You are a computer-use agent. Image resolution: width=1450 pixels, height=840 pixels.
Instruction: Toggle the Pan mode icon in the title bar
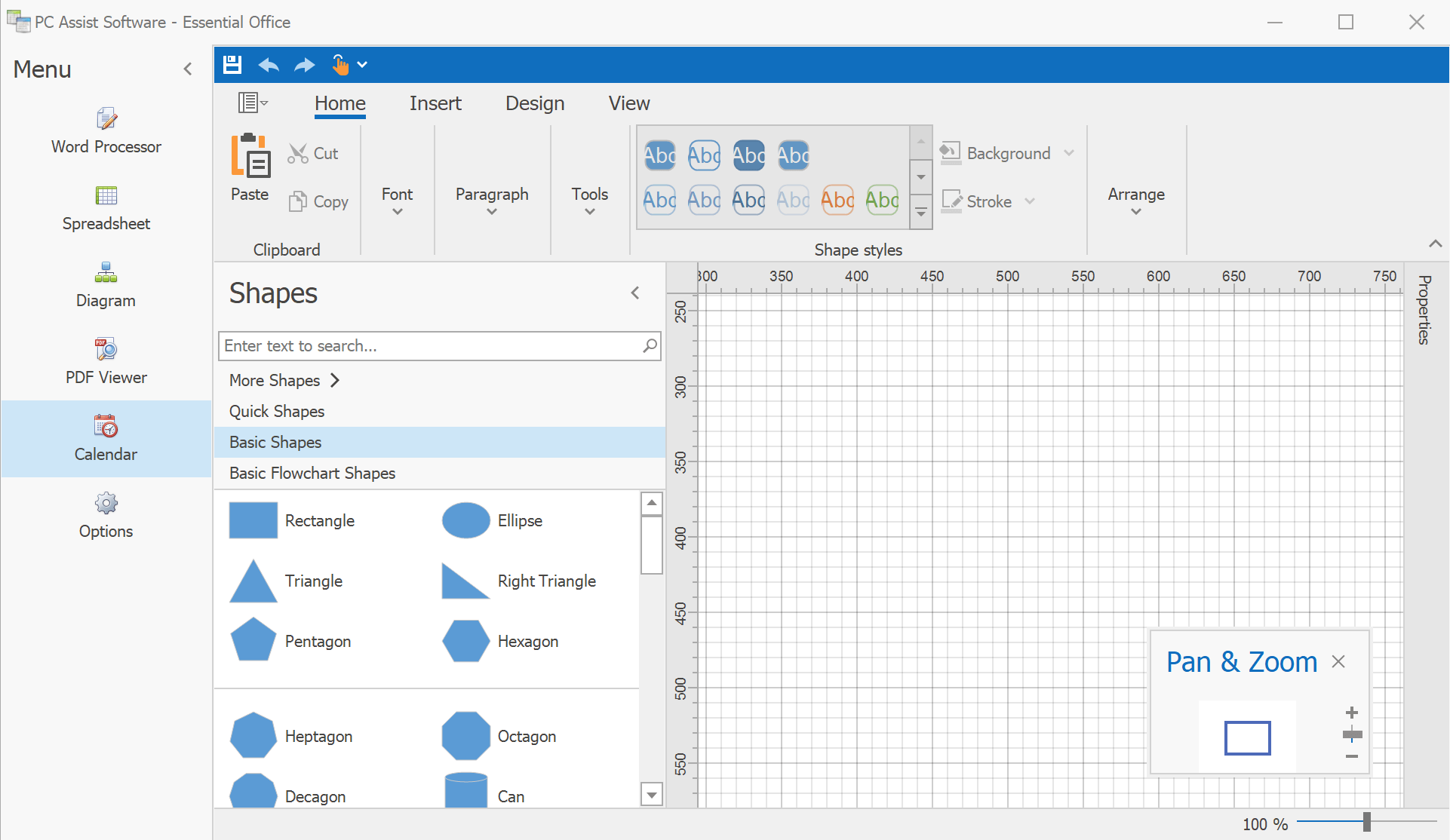coord(339,65)
